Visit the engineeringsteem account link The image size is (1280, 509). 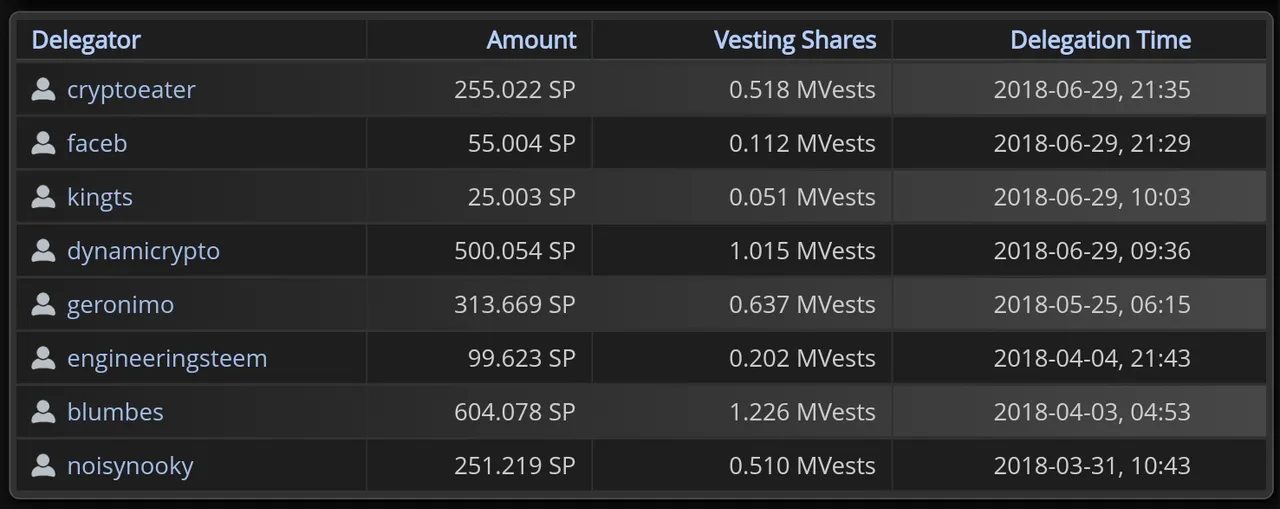click(x=167, y=358)
